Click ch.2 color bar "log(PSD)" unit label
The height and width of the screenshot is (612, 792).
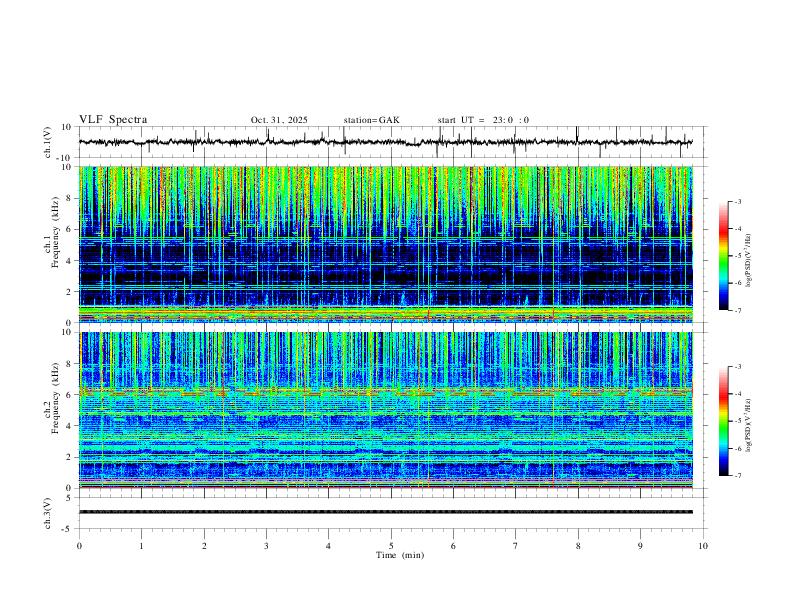click(x=749, y=426)
